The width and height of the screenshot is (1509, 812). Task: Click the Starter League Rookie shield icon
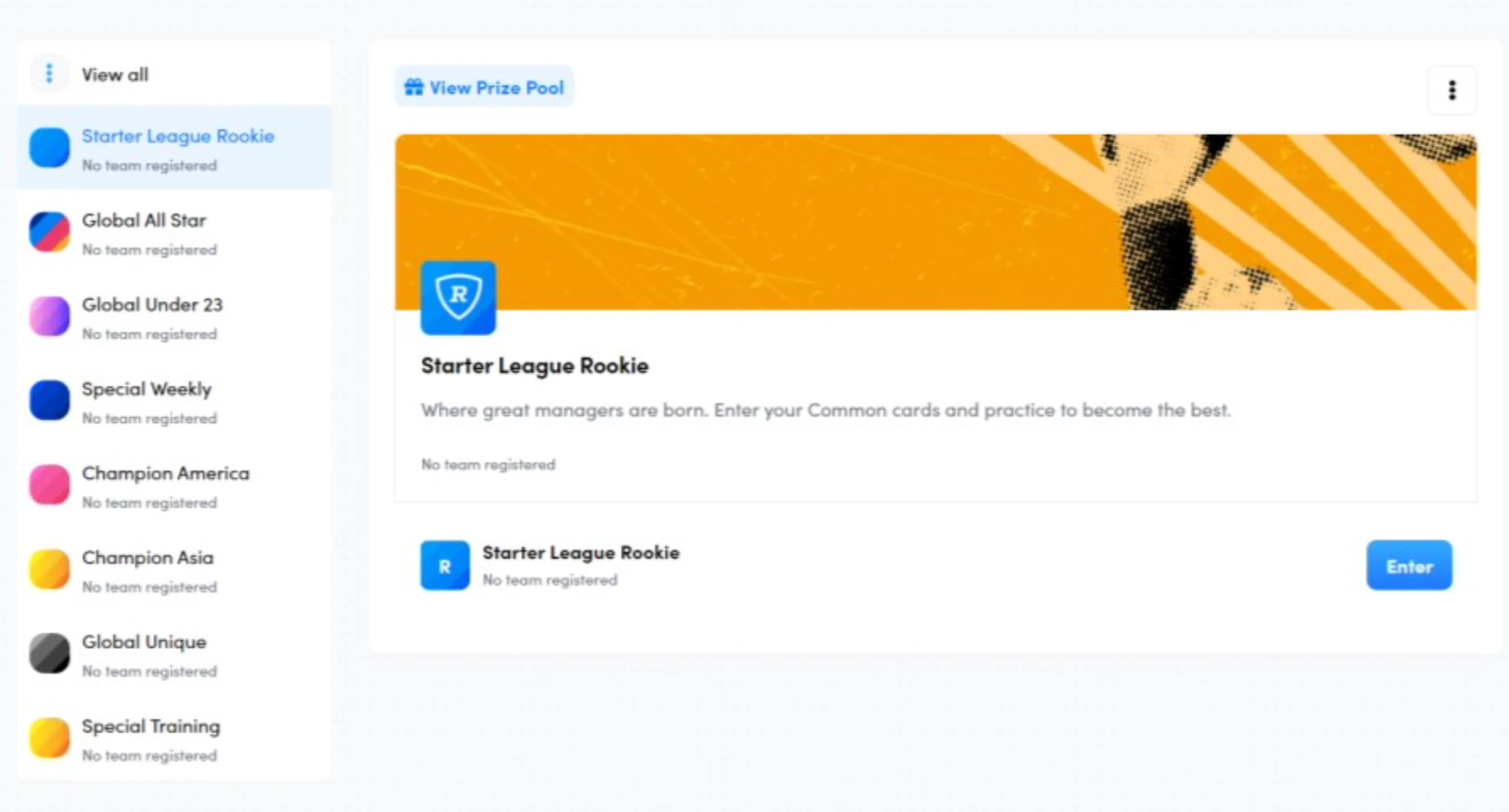pyautogui.click(x=459, y=295)
